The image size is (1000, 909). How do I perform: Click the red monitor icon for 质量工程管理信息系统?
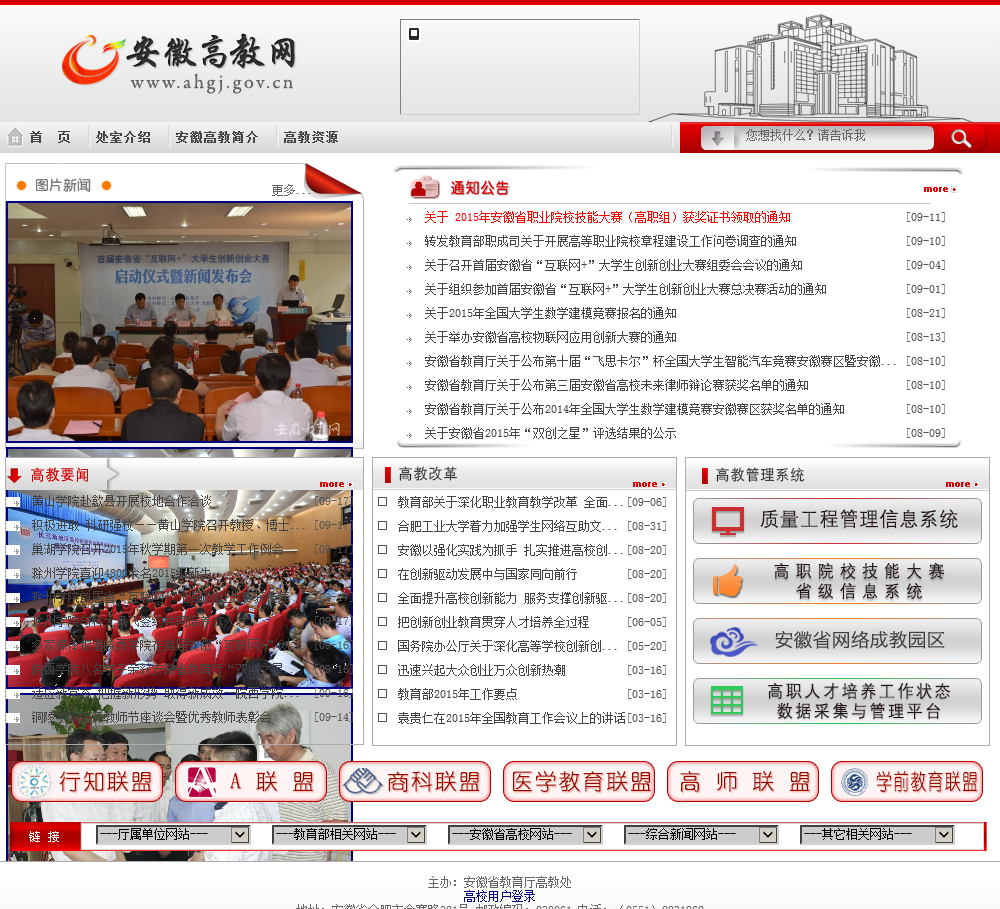pyautogui.click(x=728, y=521)
